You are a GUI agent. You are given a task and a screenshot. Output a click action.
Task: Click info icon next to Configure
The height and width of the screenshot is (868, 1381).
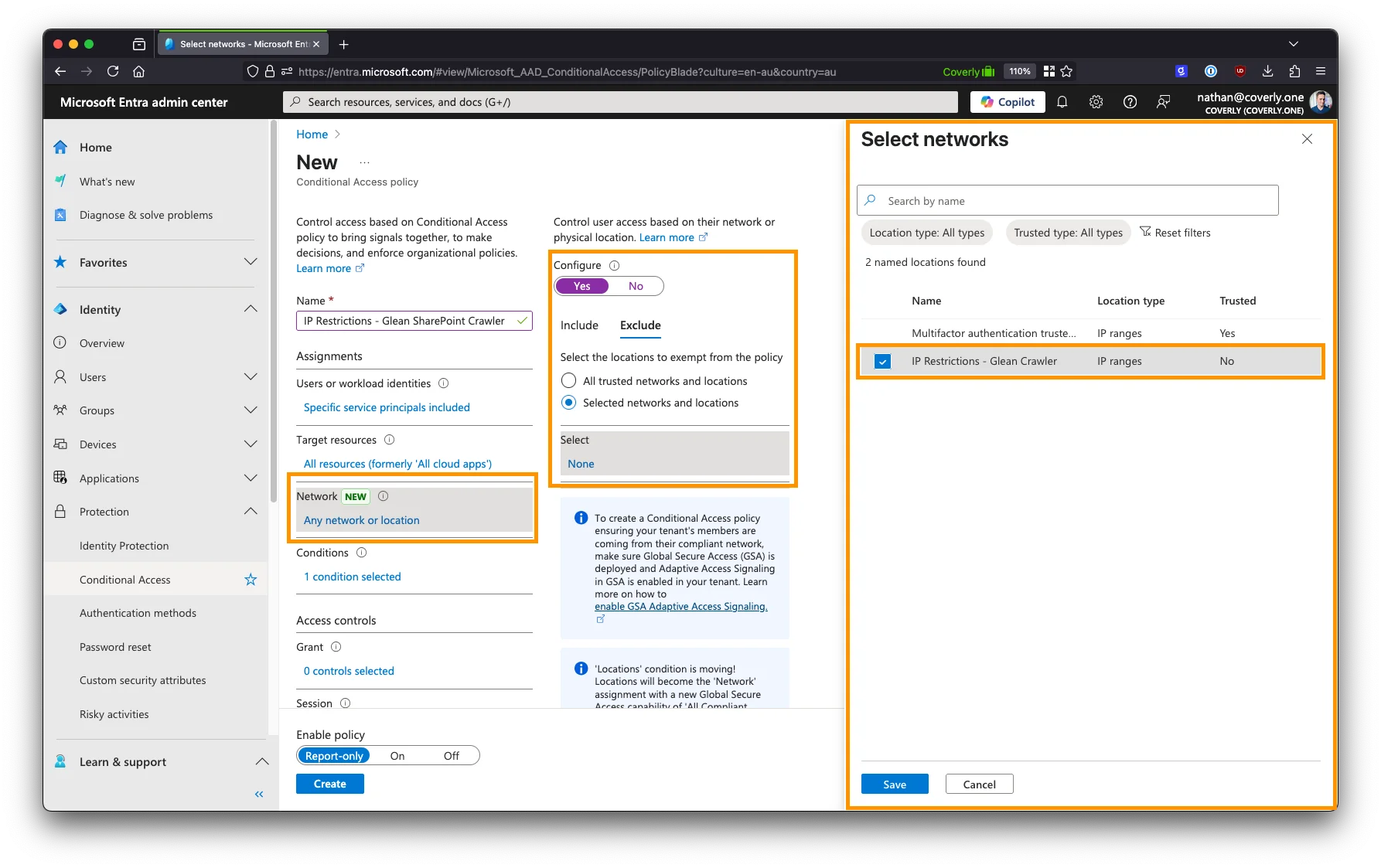[615, 265]
